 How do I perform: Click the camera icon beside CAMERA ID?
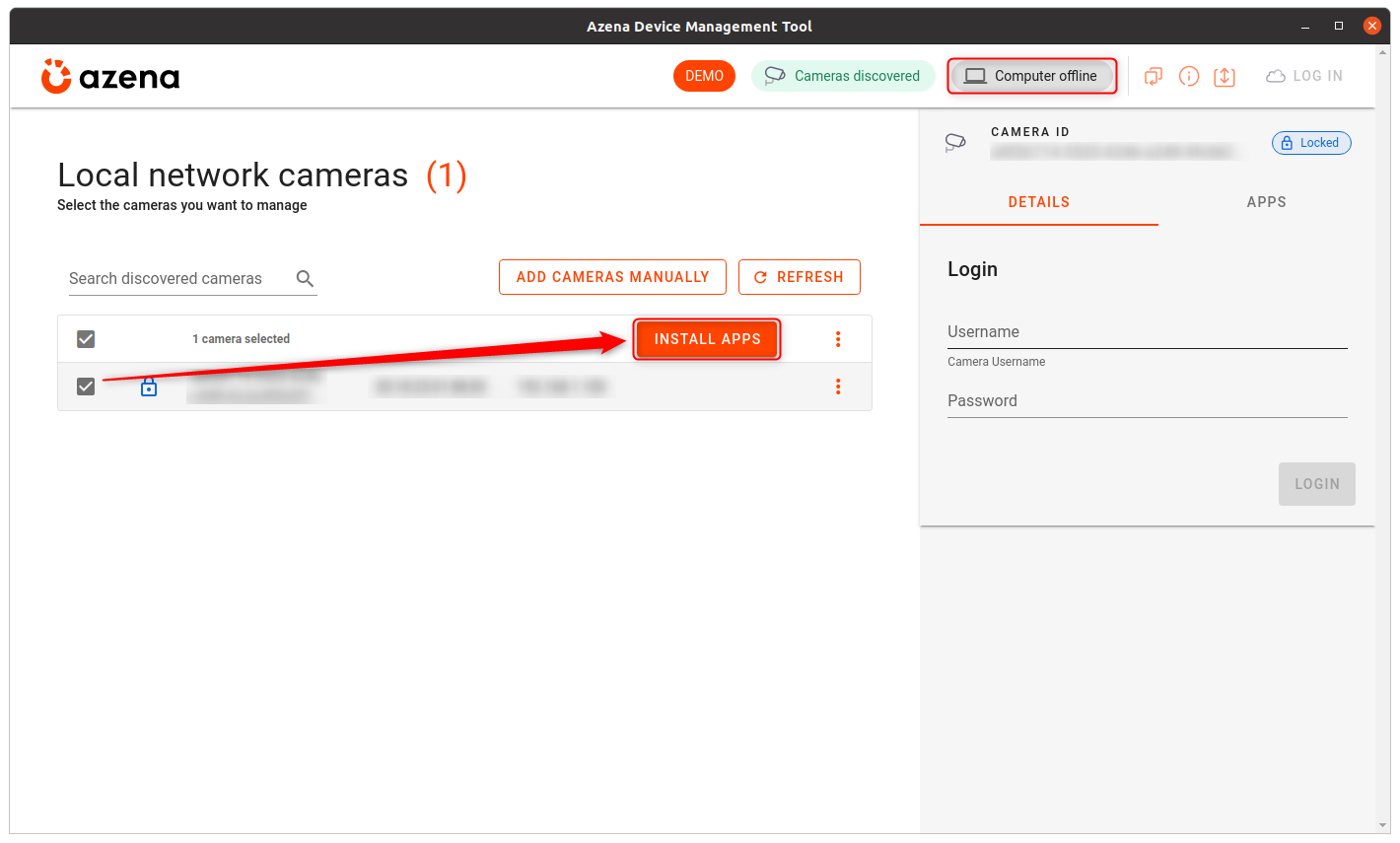point(955,143)
